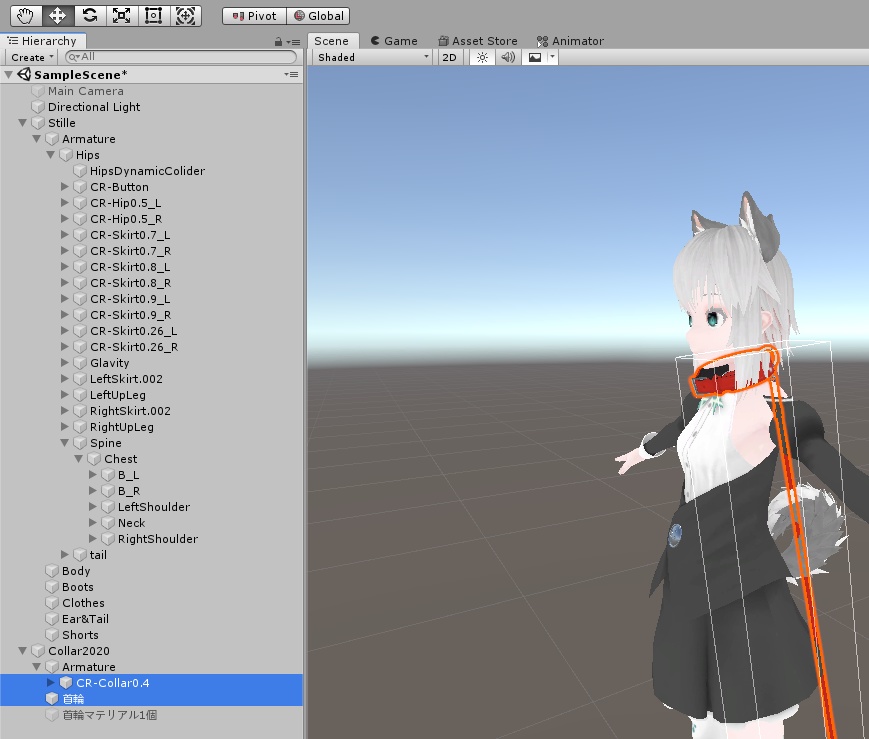This screenshot has width=869, height=739.
Task: Select the Rect Transform tool
Action: click(x=154, y=16)
